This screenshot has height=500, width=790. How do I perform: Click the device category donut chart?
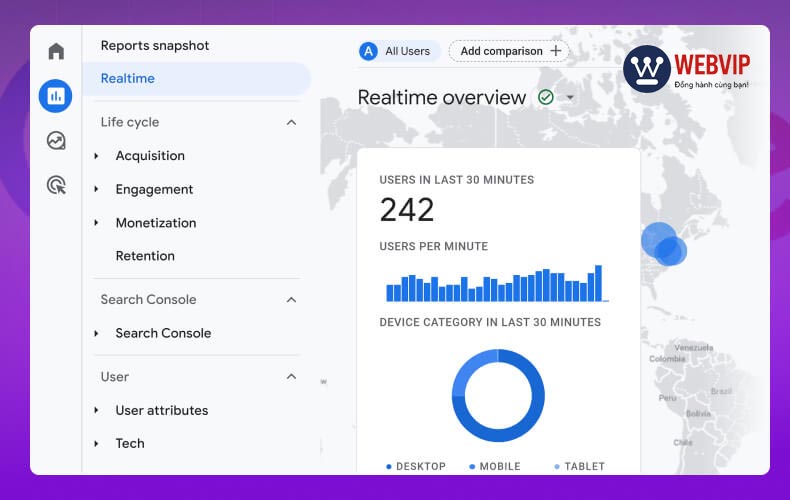coord(498,395)
